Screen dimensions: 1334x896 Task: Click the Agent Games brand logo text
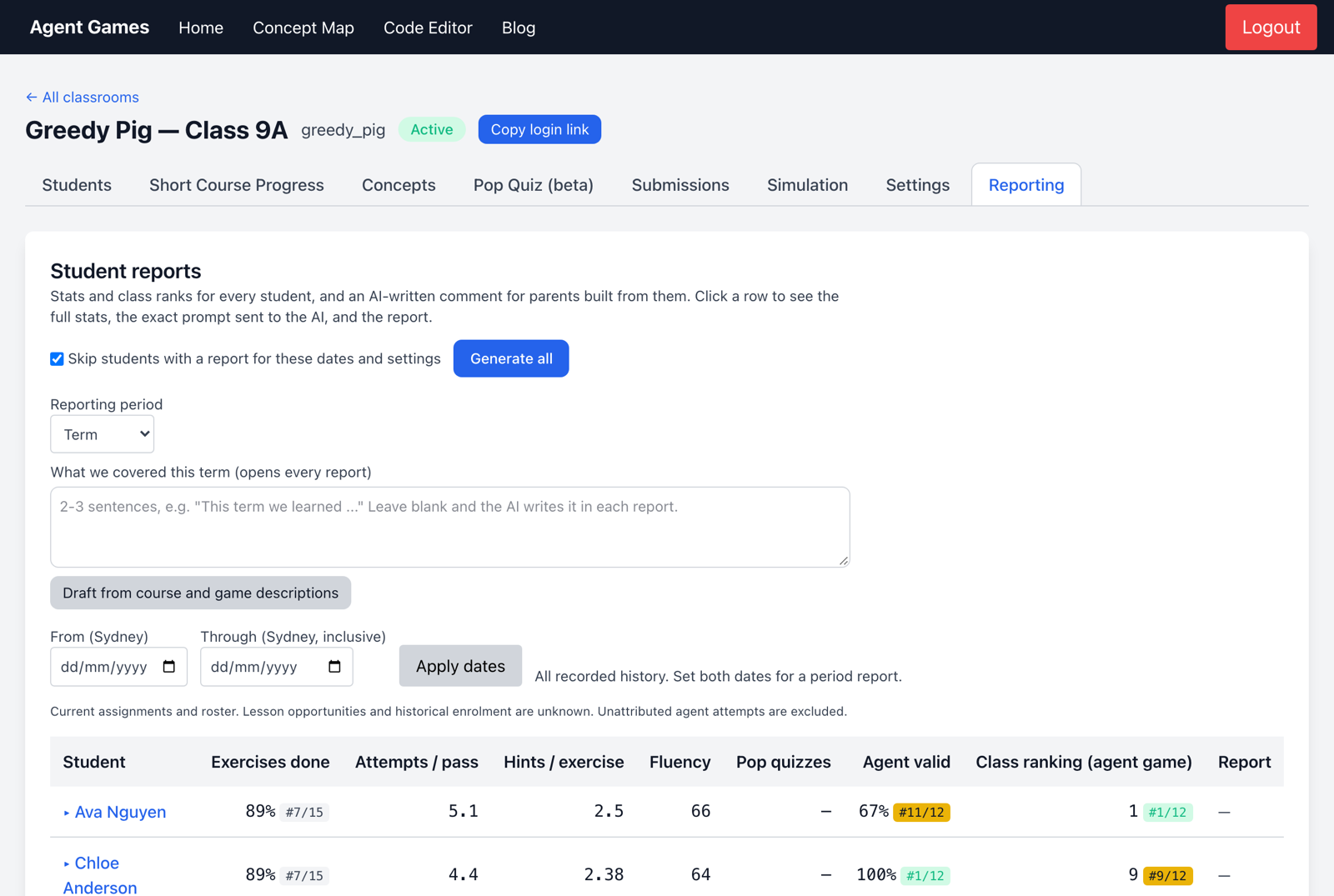pos(89,28)
